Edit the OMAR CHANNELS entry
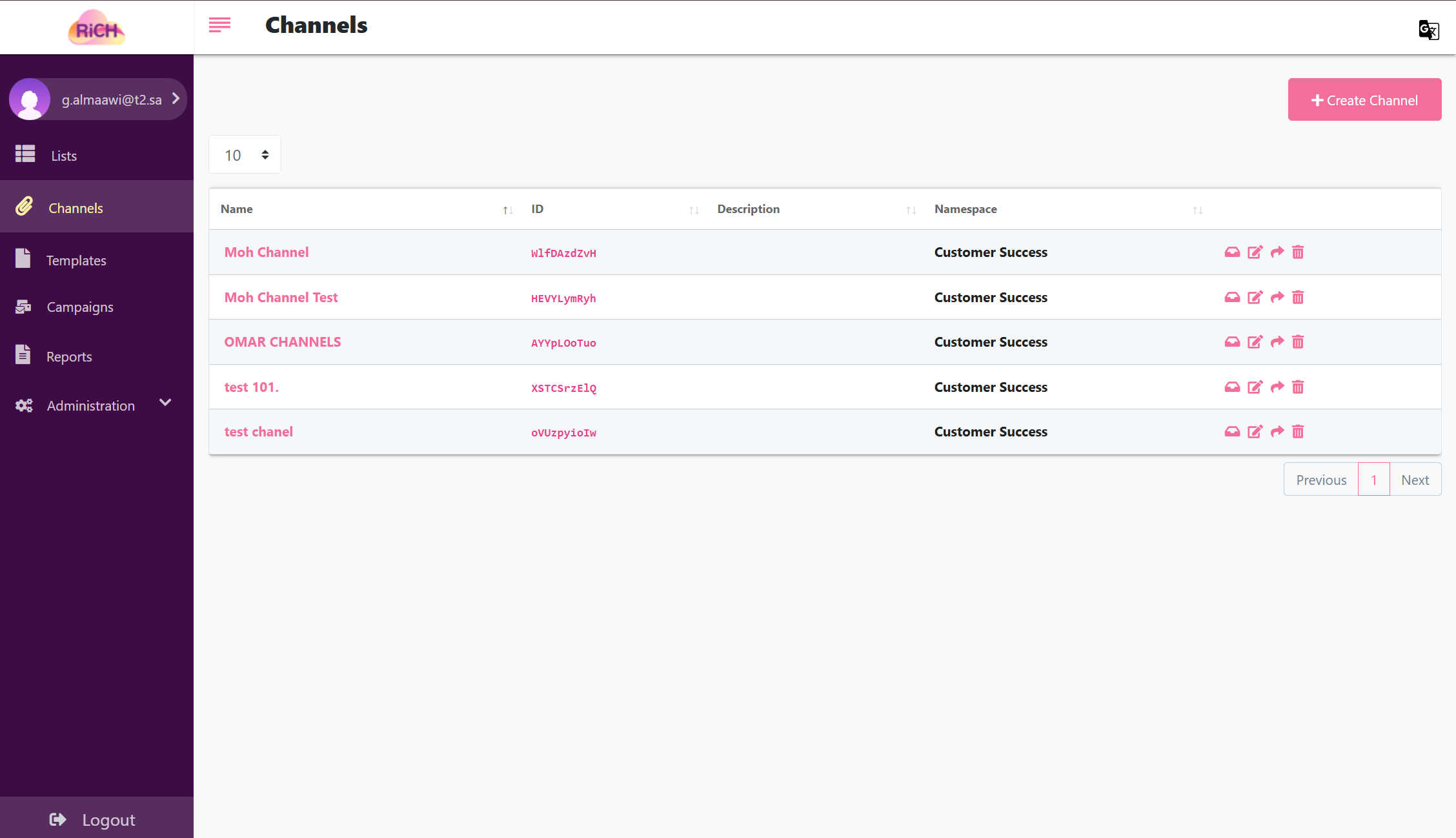Image resolution: width=1456 pixels, height=838 pixels. tap(1255, 342)
